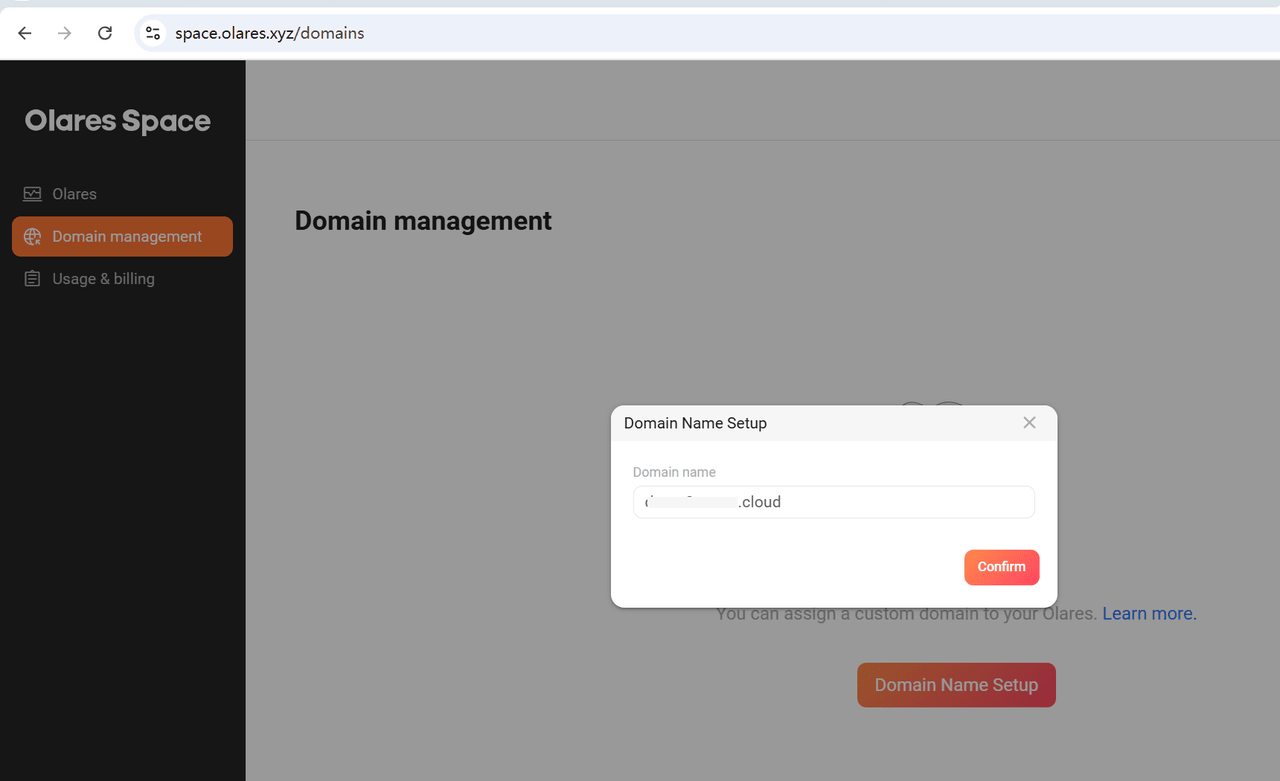This screenshot has width=1280, height=781.
Task: Switch to the Usage & billing section
Action: (x=104, y=278)
